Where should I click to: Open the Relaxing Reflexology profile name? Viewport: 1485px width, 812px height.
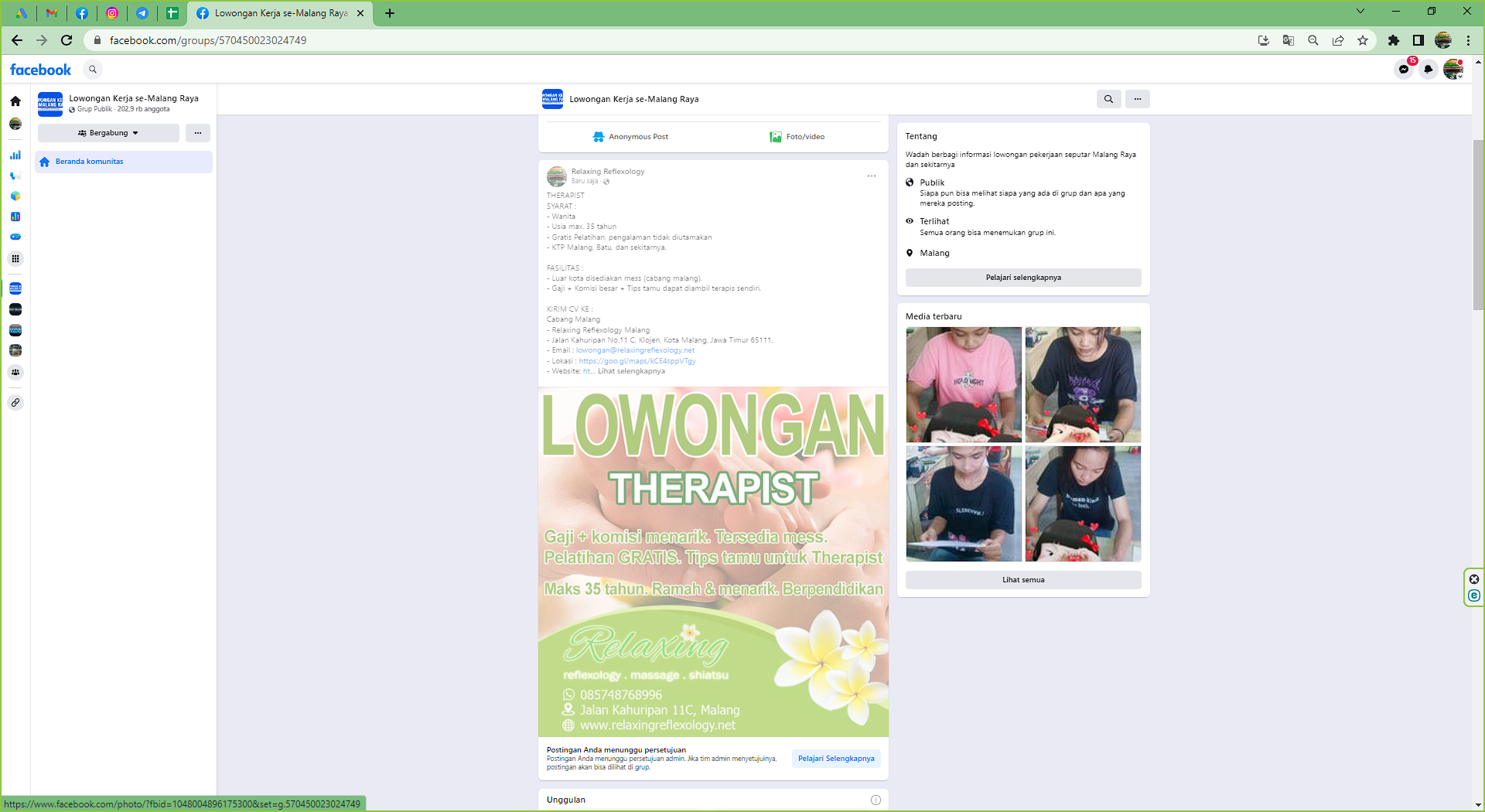[x=608, y=172]
